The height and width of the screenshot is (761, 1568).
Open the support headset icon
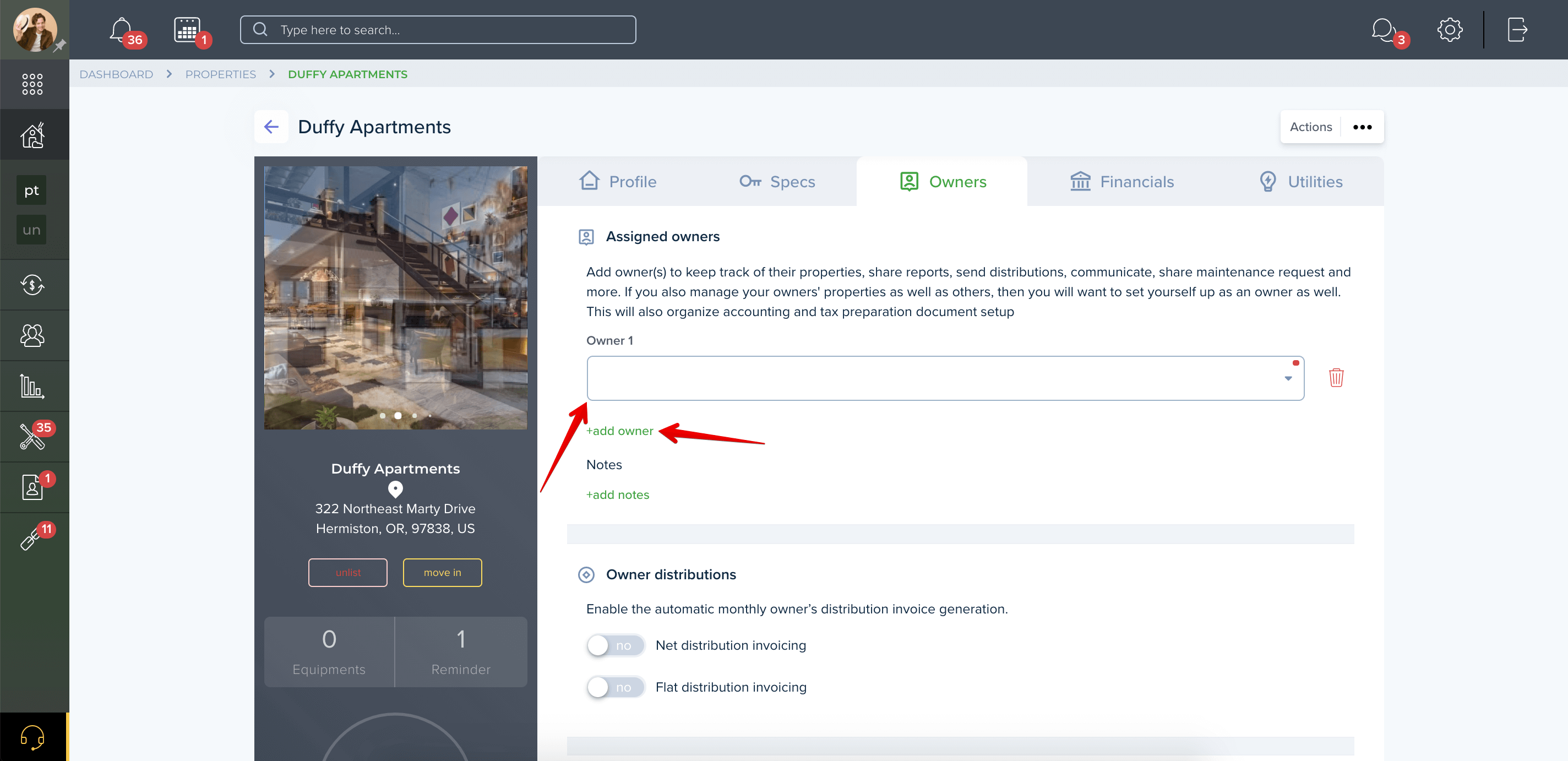[x=32, y=737]
